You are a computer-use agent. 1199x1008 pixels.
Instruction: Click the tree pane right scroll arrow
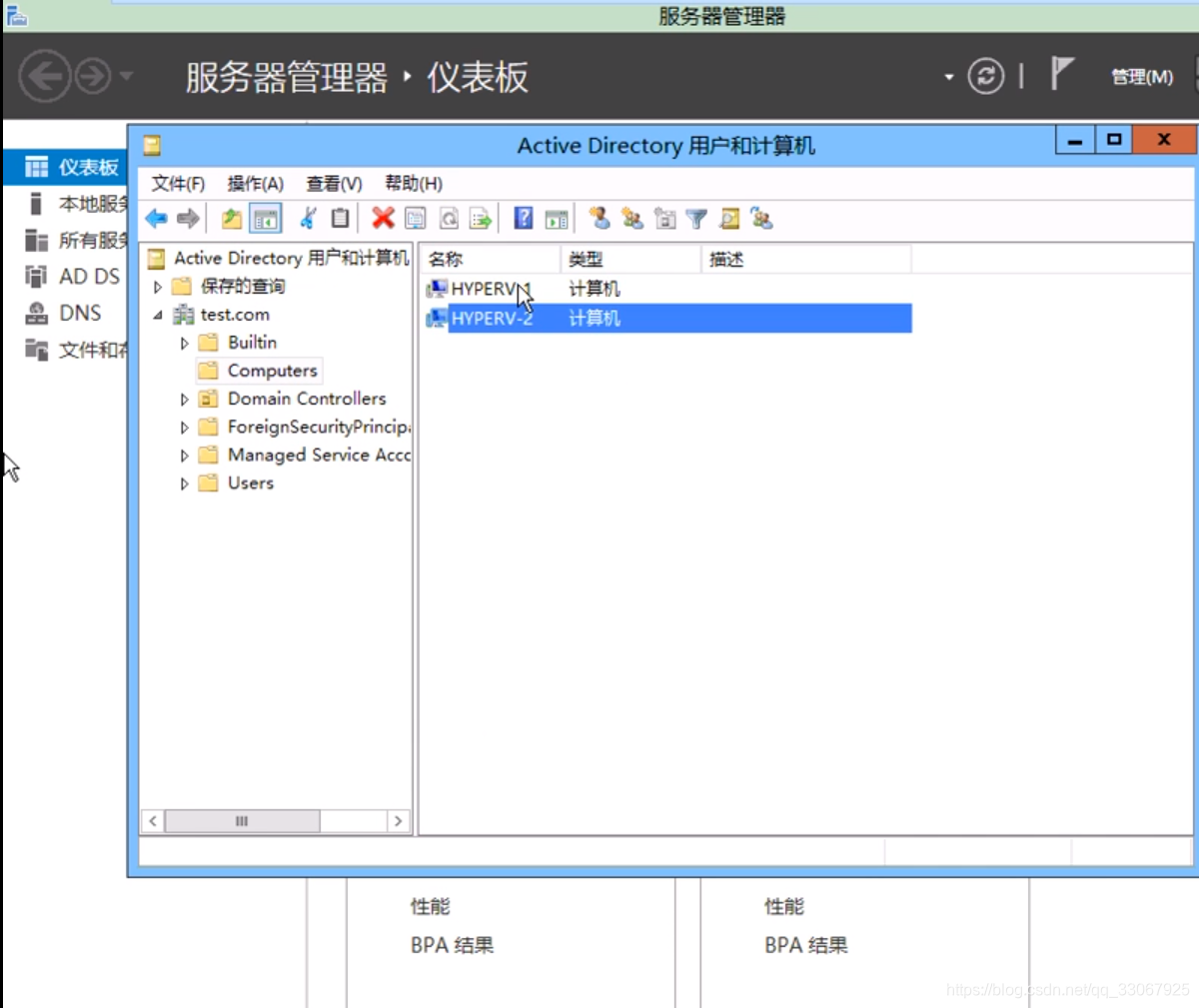[x=399, y=821]
